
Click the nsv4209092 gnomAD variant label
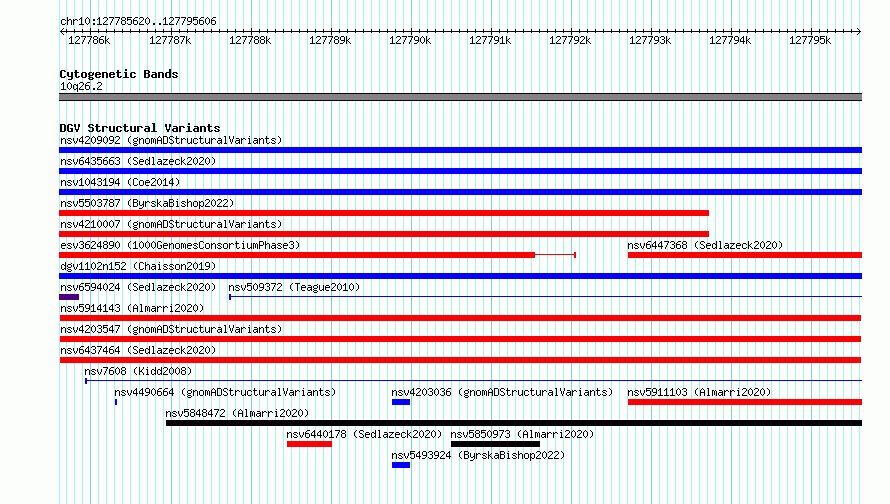click(x=171, y=140)
